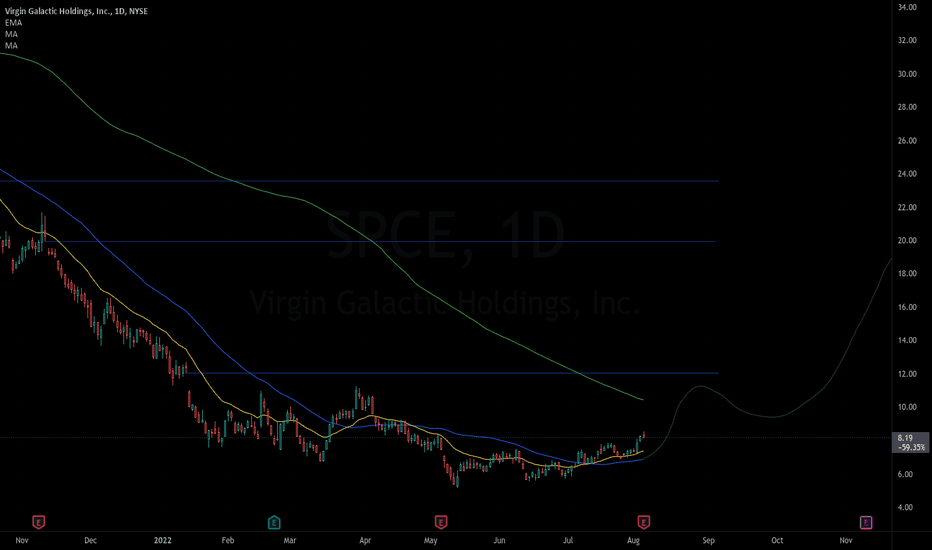Select the Mar label on the time axis
932x550 pixels.
[289, 540]
